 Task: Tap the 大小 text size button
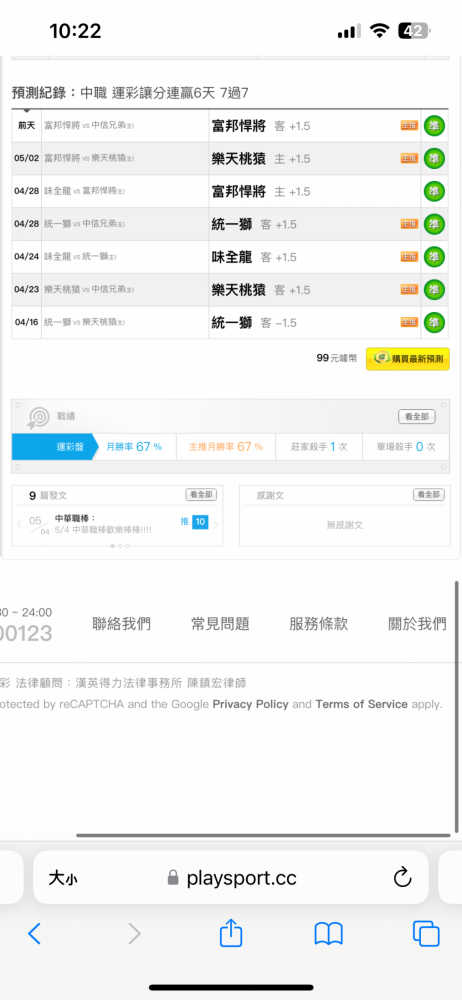coord(64,878)
